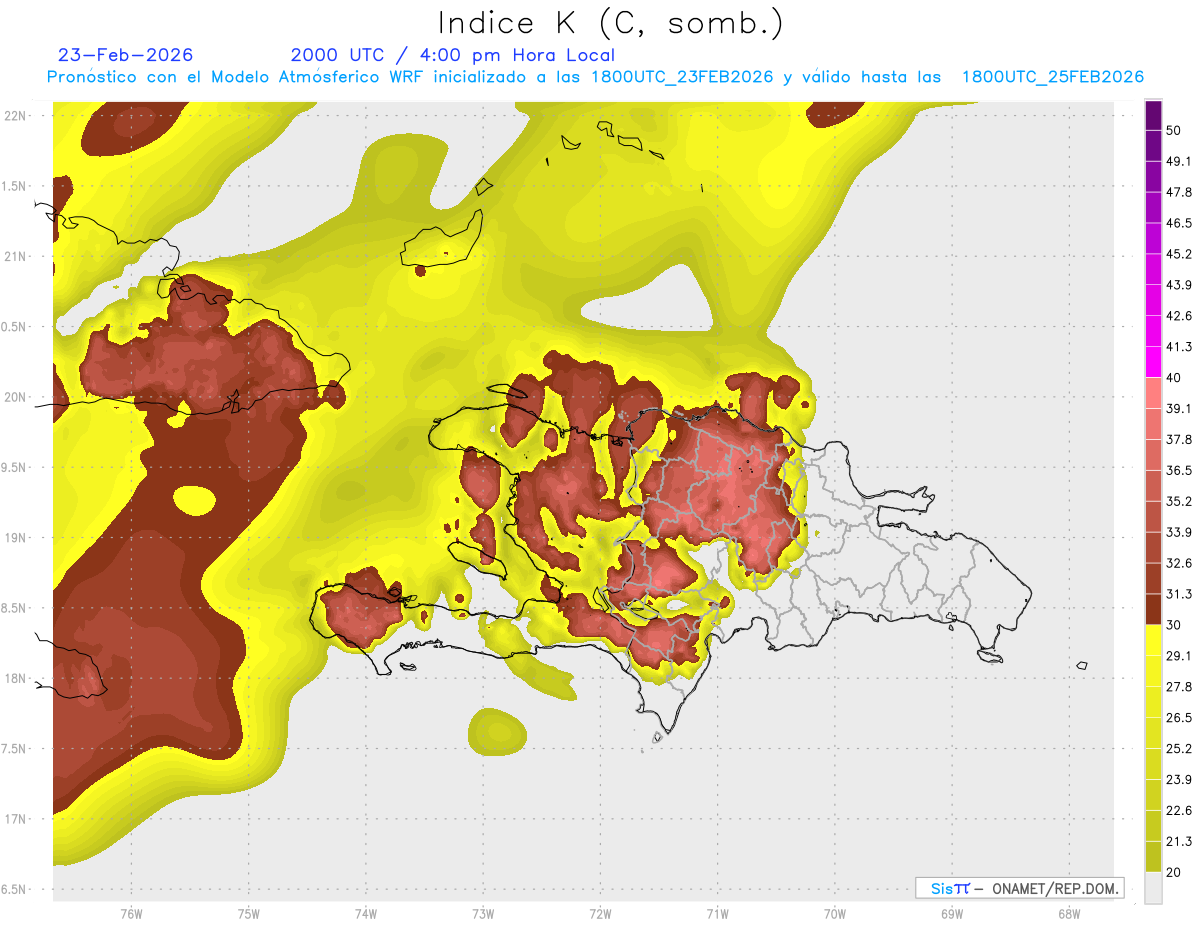The height and width of the screenshot is (927, 1200).
Task: Click the "20N" latitude axis label
Action: point(15,397)
